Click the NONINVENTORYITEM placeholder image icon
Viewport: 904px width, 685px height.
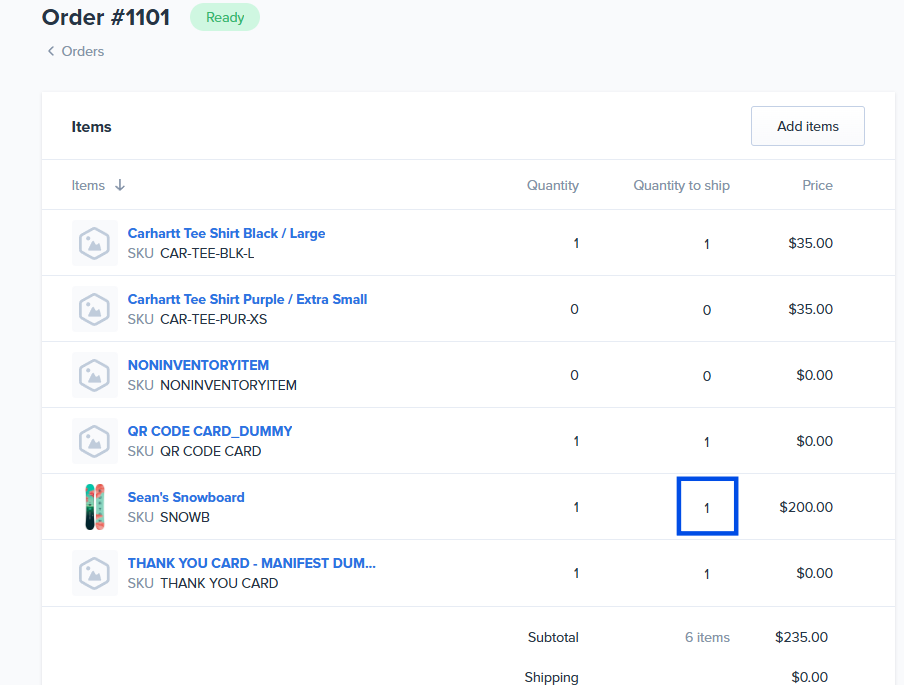[94, 375]
